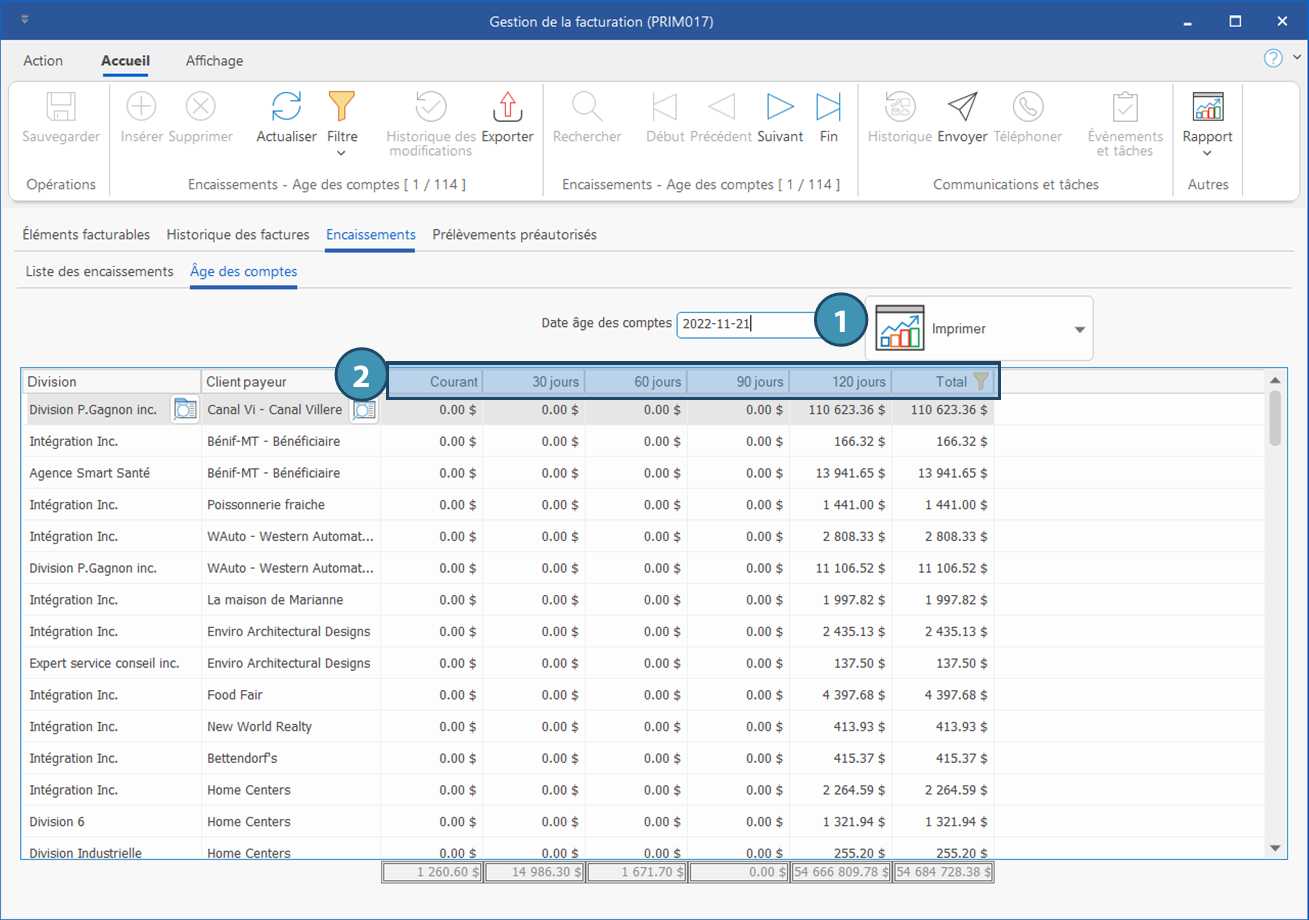Open the Prélèvements préautorisés tab

click(x=514, y=235)
